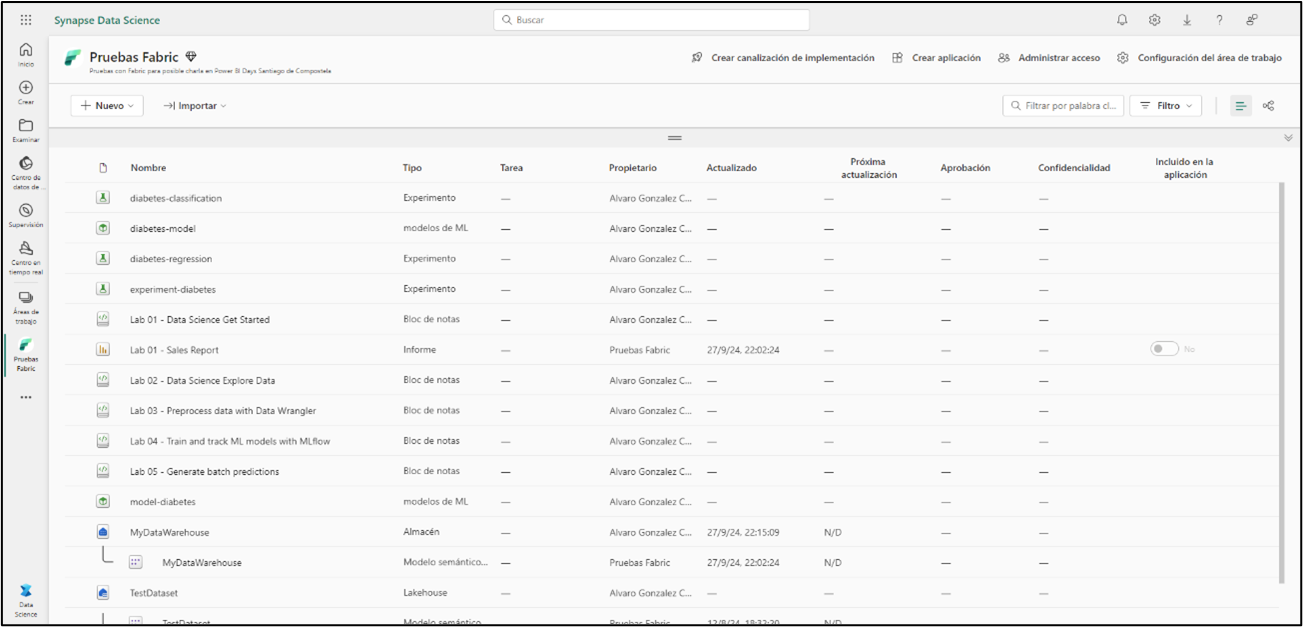The width and height of the screenshot is (1303, 627).
Task: Select Pruebas Fabric workspace in the sidebar
Action: point(26,355)
